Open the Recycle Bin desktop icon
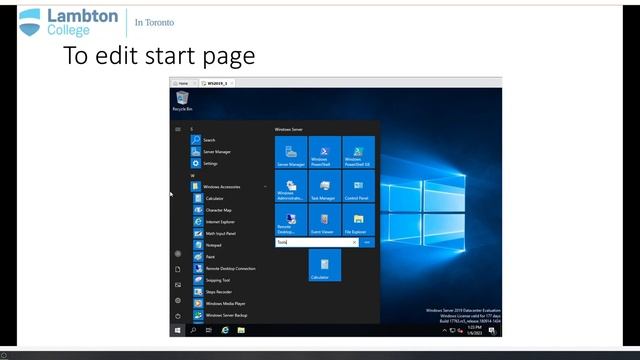 pyautogui.click(x=182, y=101)
